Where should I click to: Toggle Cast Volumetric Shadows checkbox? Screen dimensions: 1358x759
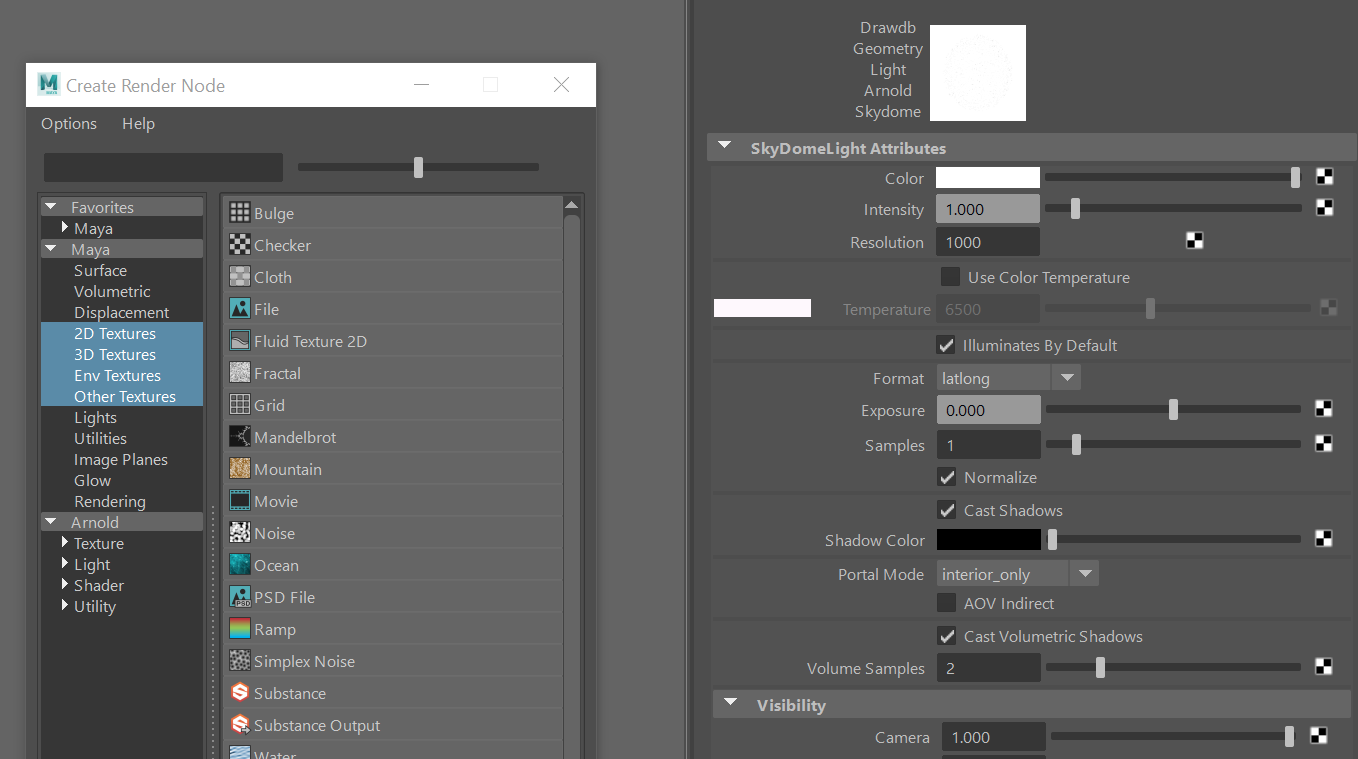[947, 636]
